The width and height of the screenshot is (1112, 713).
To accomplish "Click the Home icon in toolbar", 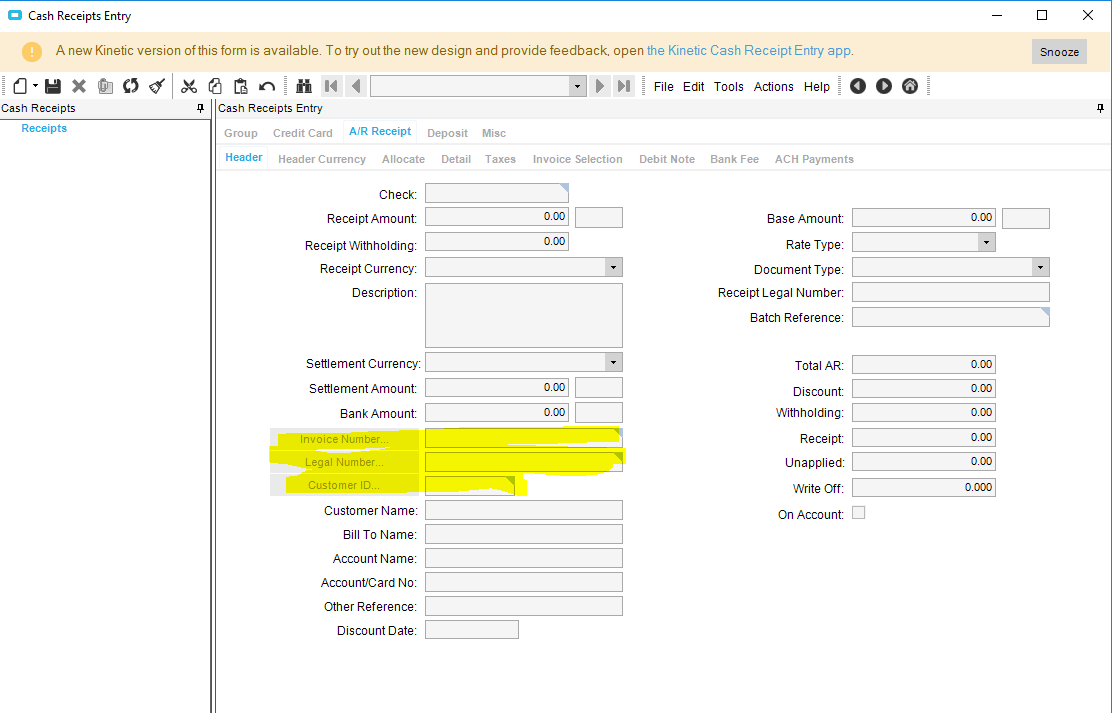I will click(x=910, y=87).
